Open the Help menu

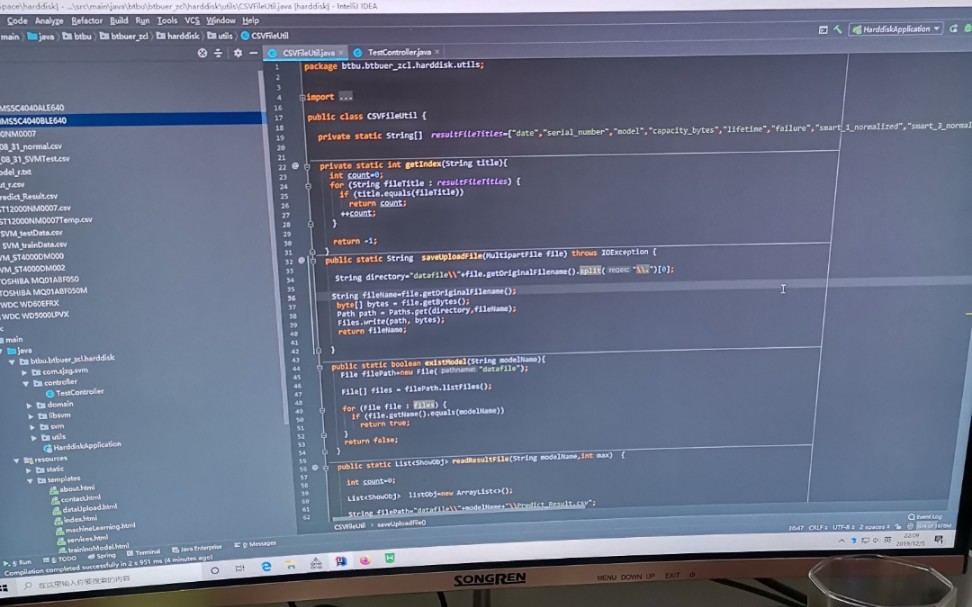(250, 20)
